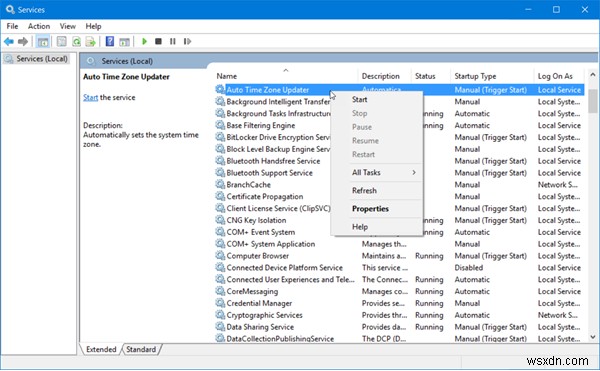Switch to the Extended tab
The height and width of the screenshot is (371, 600).
pos(101,349)
